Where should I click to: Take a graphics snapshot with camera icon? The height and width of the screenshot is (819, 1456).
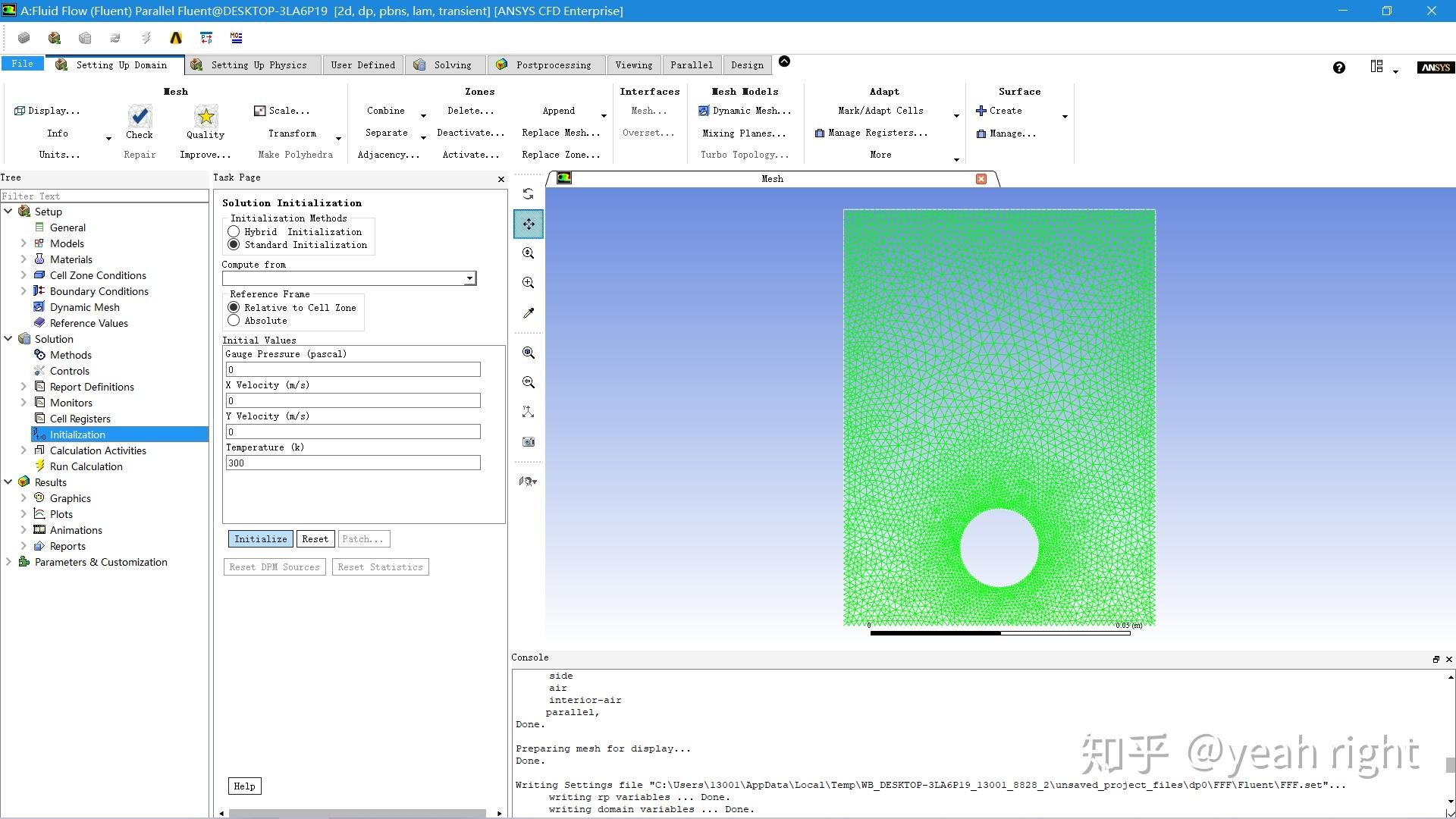coord(529,441)
